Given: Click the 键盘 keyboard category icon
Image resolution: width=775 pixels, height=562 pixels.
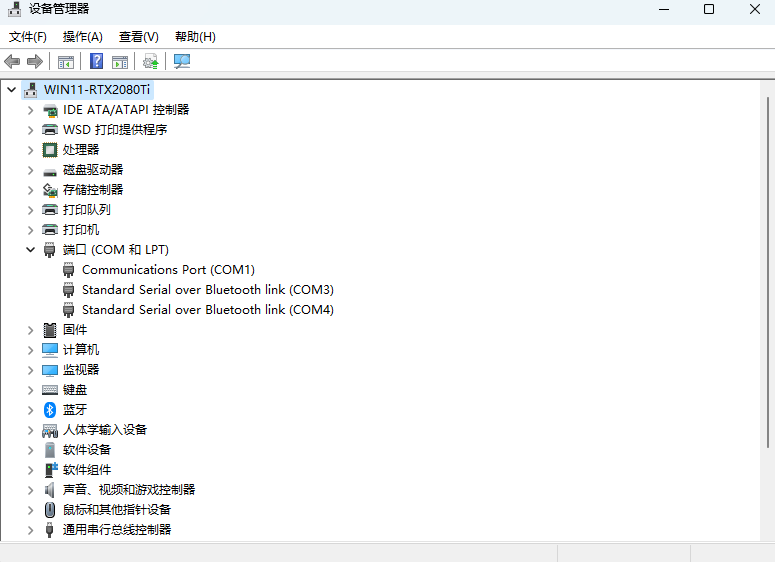Looking at the screenshot, I should [50, 390].
